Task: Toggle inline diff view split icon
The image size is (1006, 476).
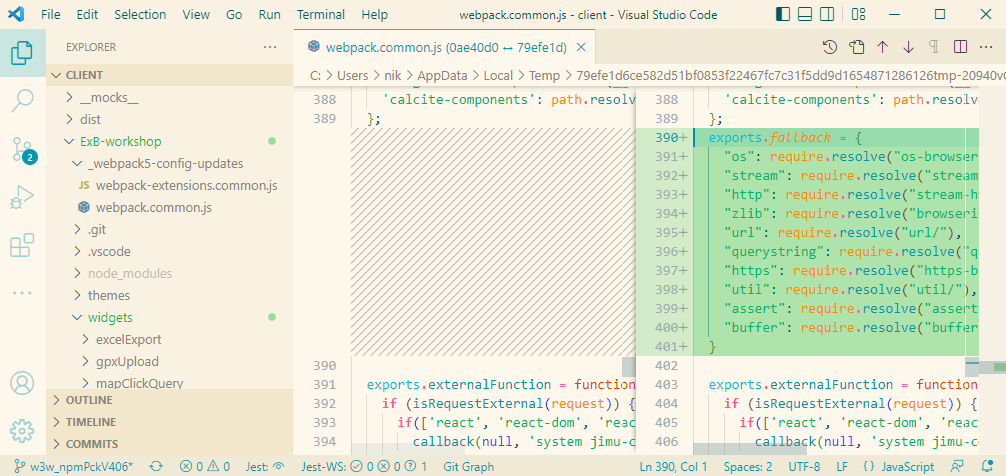Action: pos(960,47)
